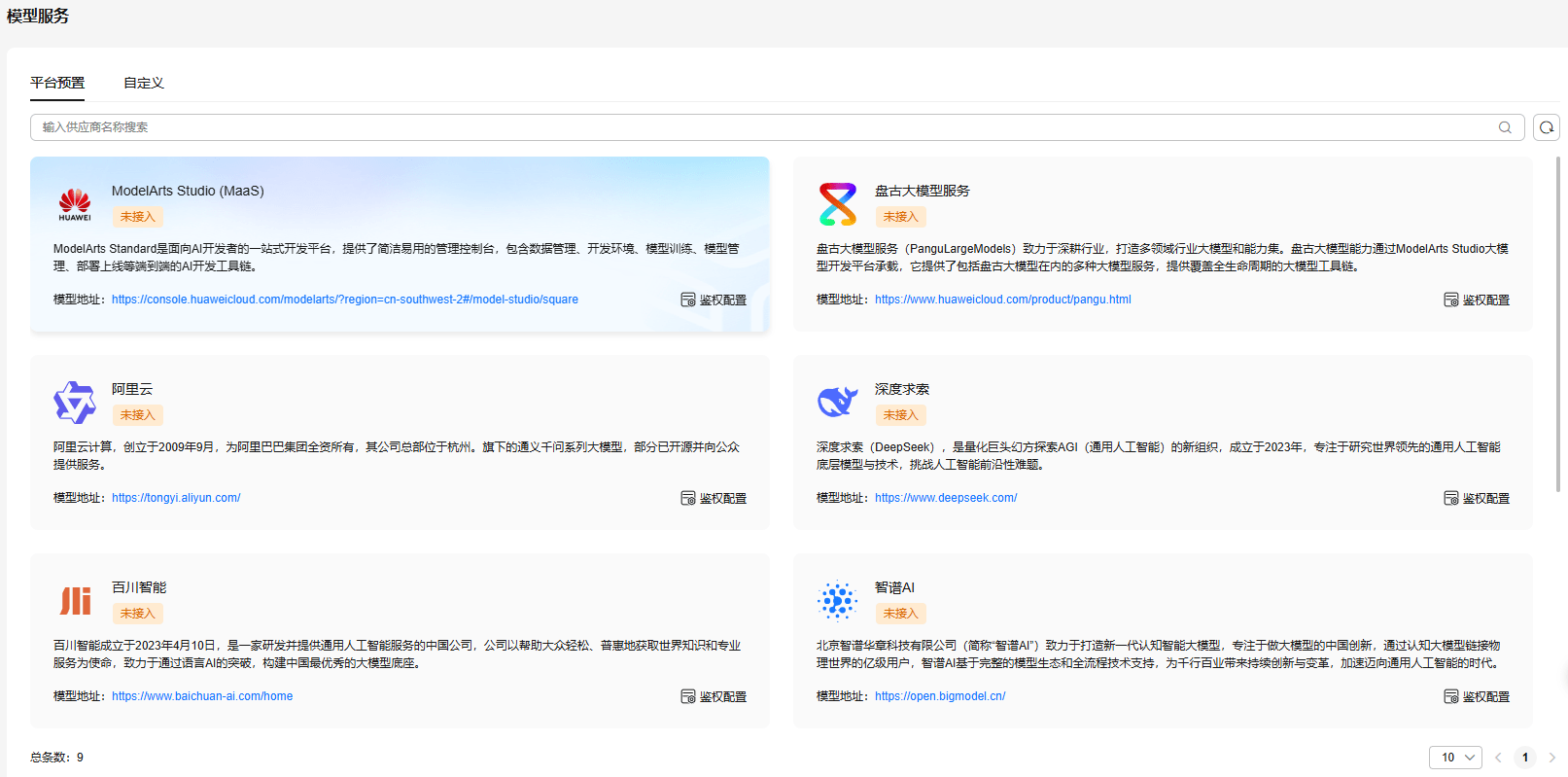Open the open.bigmodel.cn model link
Screen dimensions: 1568x777
coord(940,696)
